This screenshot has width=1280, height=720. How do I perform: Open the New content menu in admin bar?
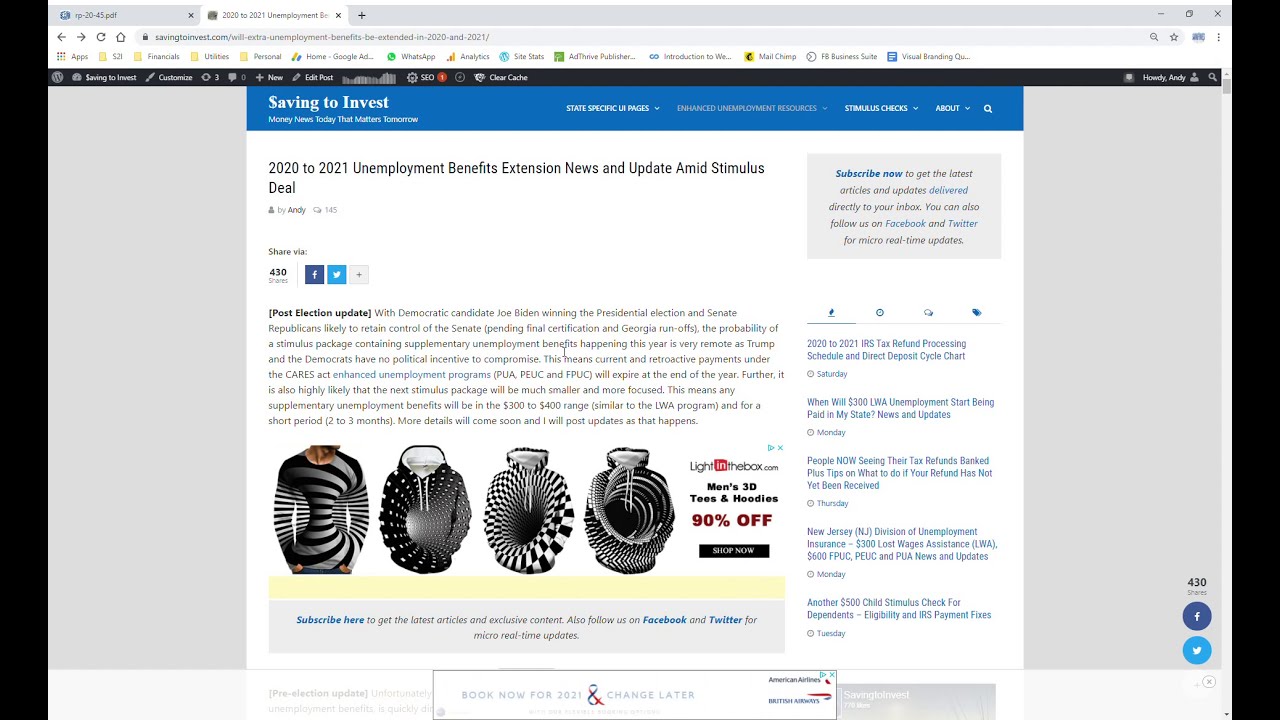click(269, 77)
